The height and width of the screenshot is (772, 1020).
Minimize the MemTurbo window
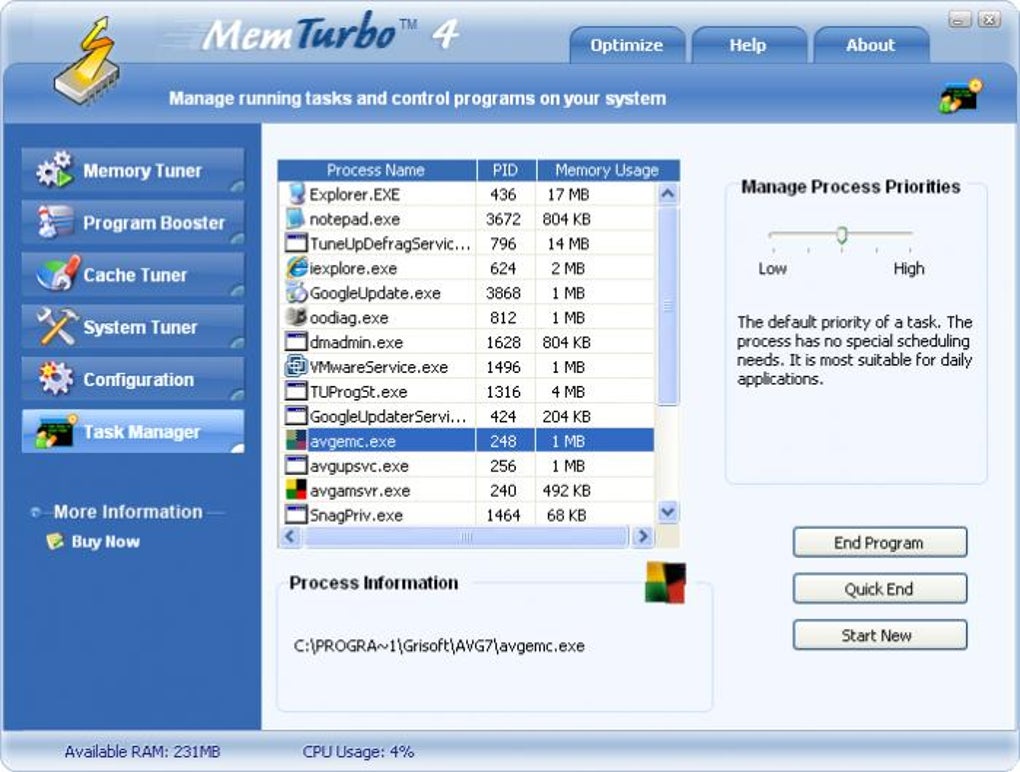[960, 20]
